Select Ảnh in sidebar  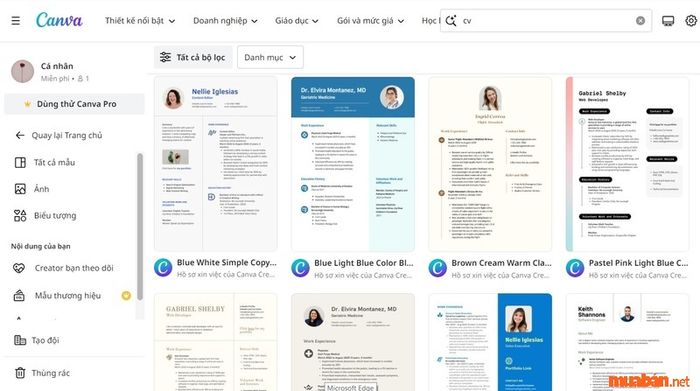coord(42,189)
